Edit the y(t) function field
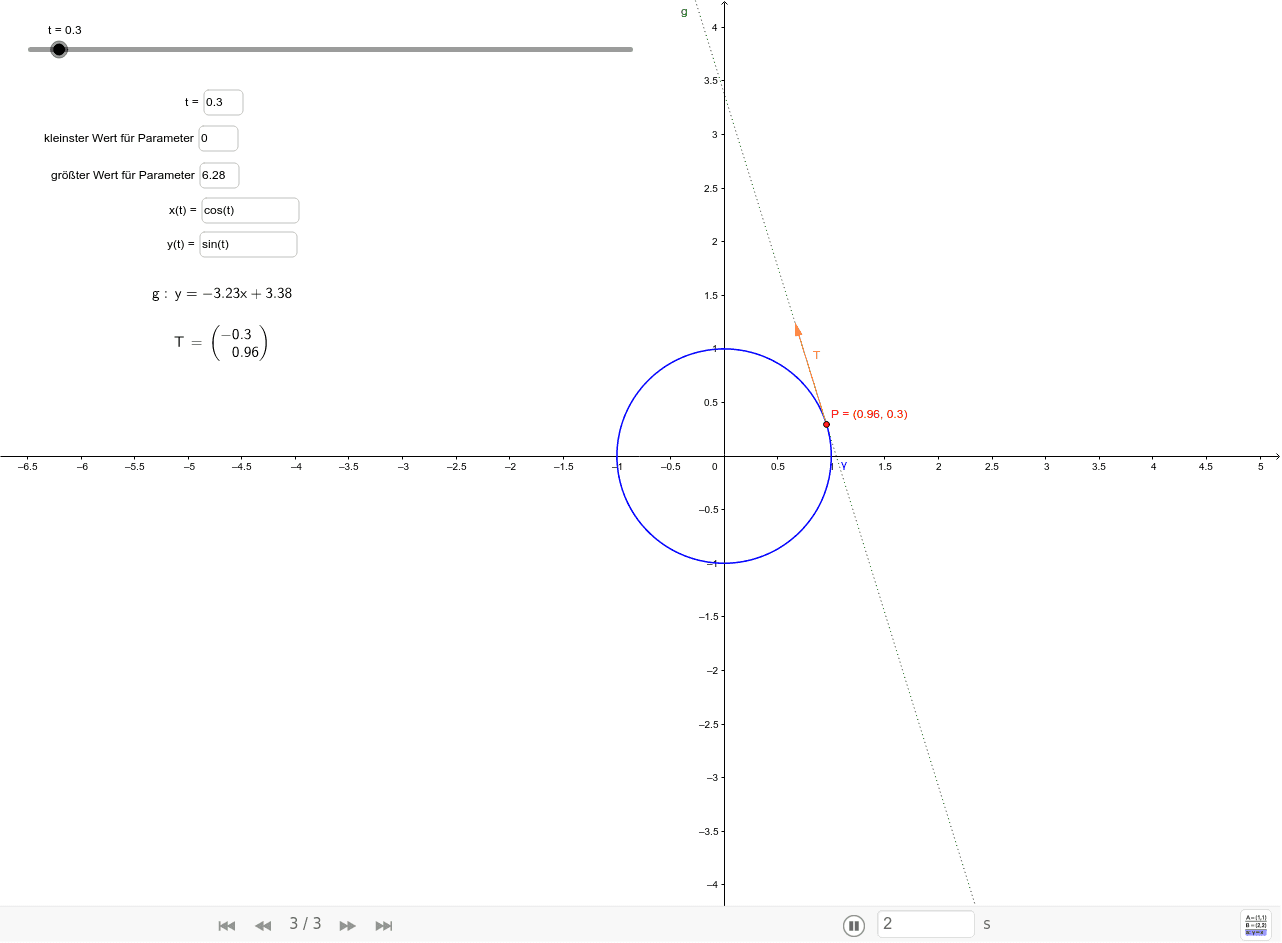This screenshot has width=1282, height=943. (248, 244)
